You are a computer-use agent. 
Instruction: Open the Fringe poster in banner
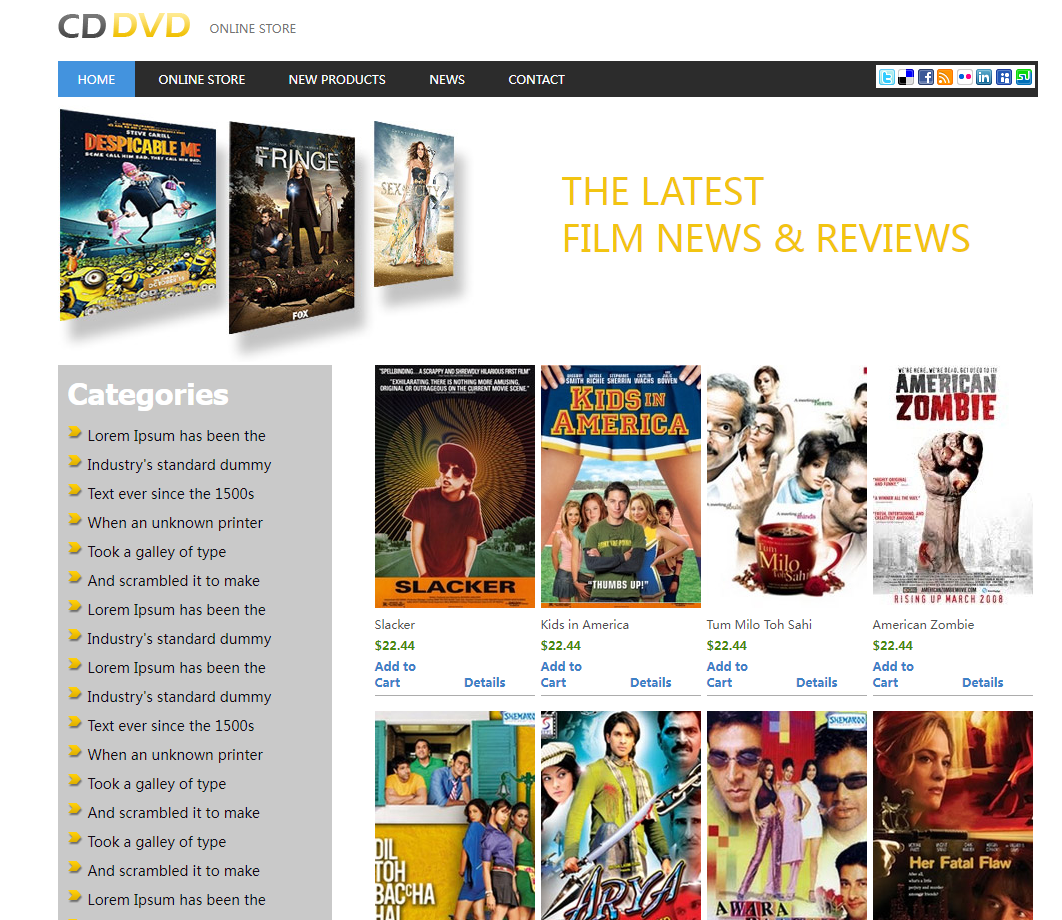[292, 228]
